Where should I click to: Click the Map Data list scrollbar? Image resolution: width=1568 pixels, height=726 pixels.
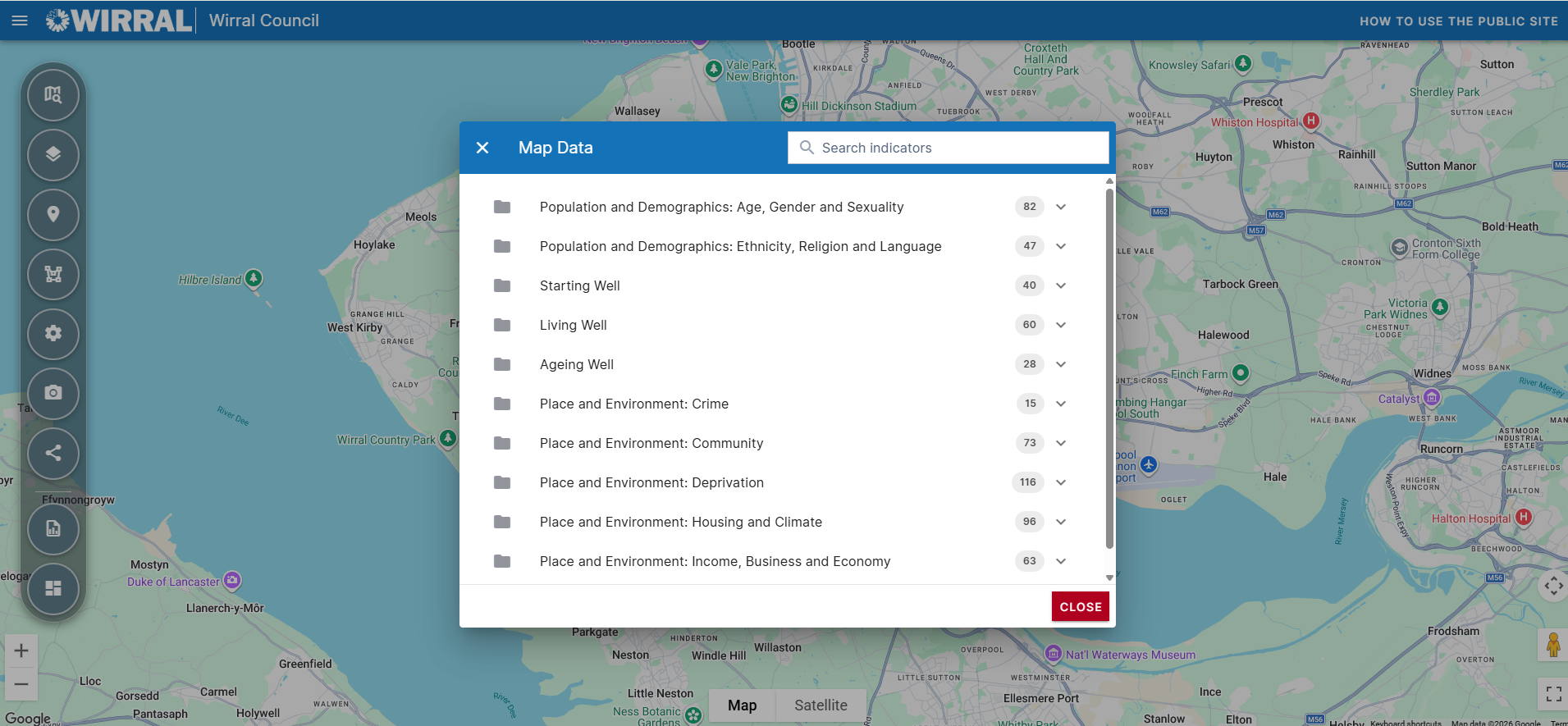pos(1109,368)
